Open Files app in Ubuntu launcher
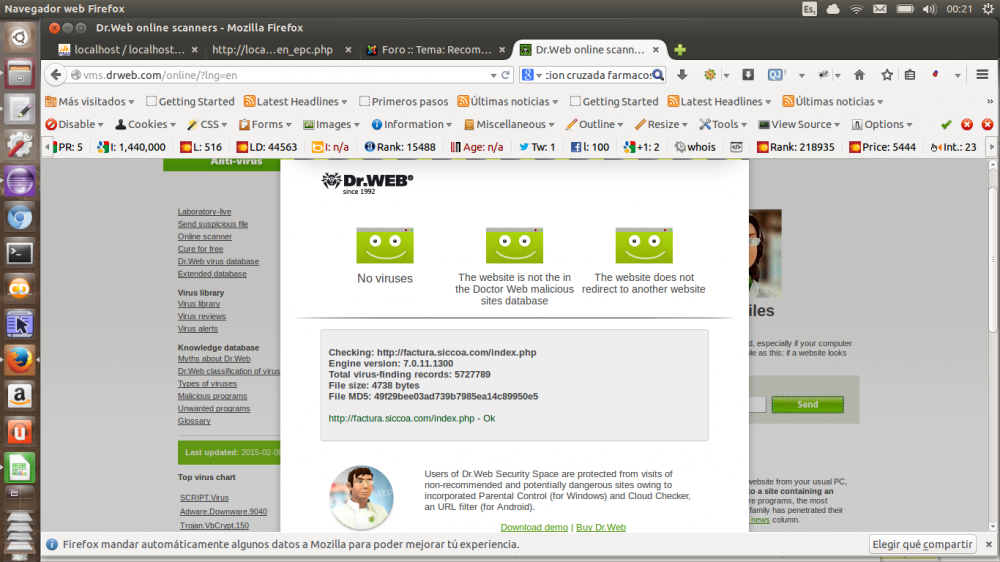Image resolution: width=1000 pixels, height=562 pixels. [20, 74]
